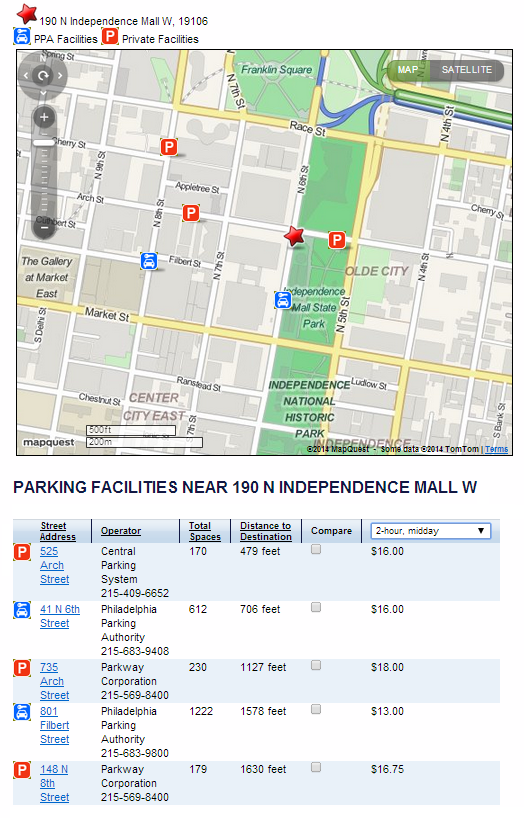
Task: Click the private icon in the 148 N 8th Street row
Action: tap(22, 769)
